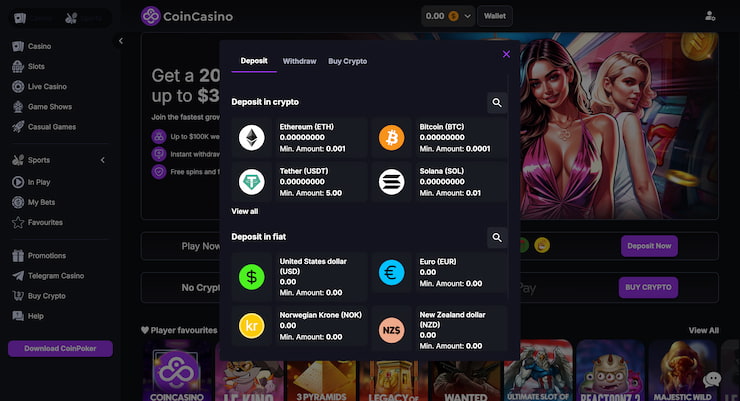Screen dimensions: 740x401
Task: Open the Sports sidebar icon
Action: [x=18, y=160]
